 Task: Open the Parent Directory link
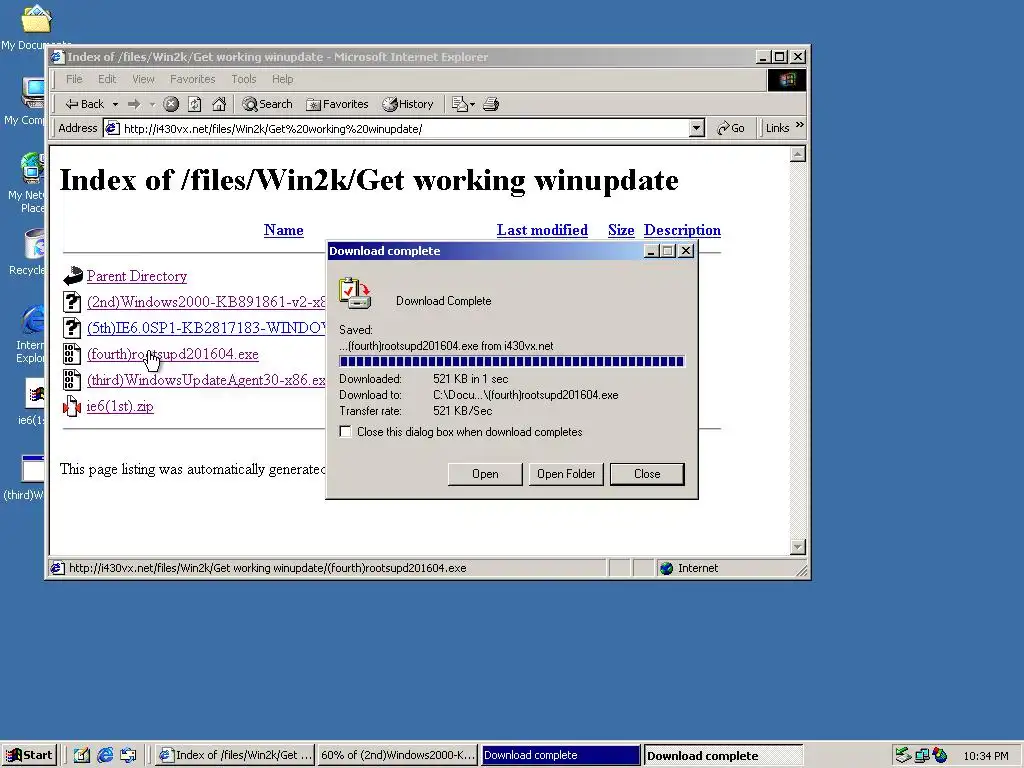[136, 276]
